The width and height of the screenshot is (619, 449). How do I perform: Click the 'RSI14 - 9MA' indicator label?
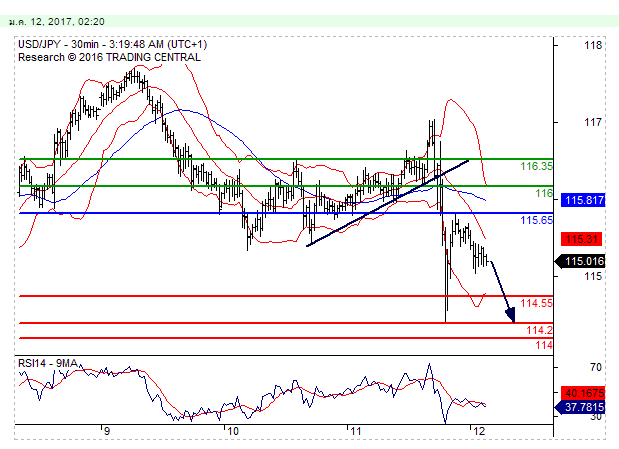48,363
